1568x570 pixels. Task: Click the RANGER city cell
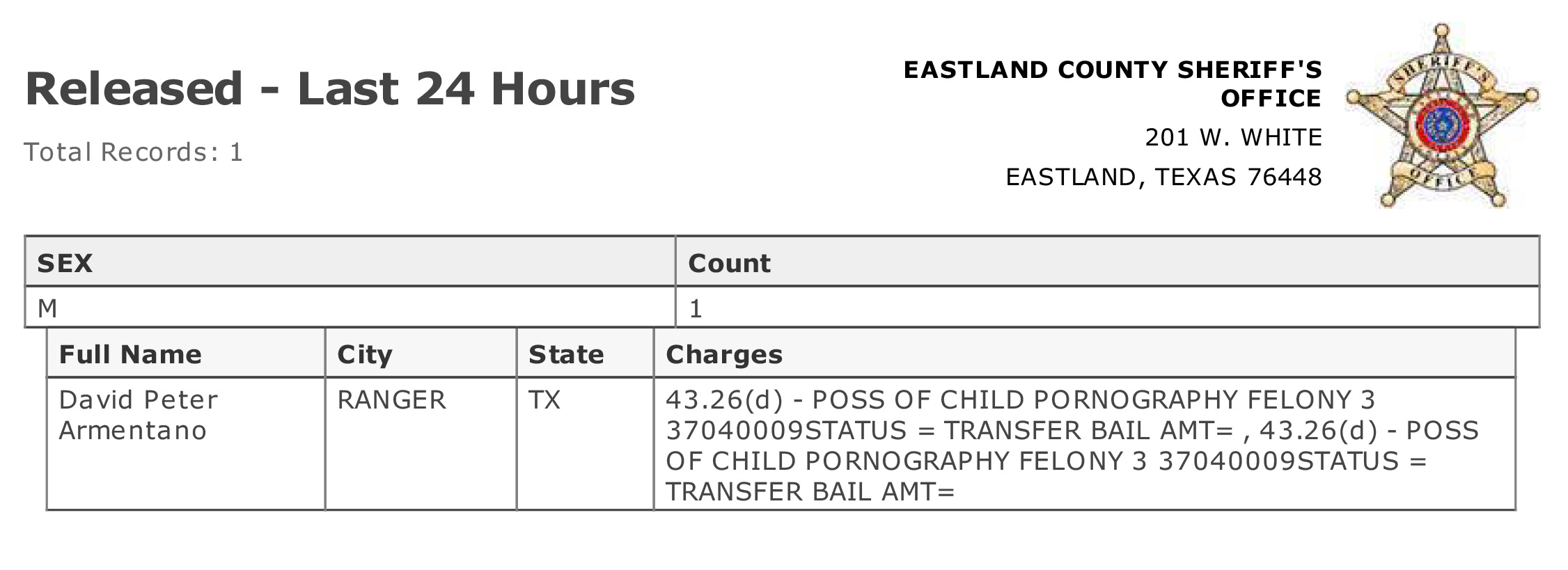(421, 444)
